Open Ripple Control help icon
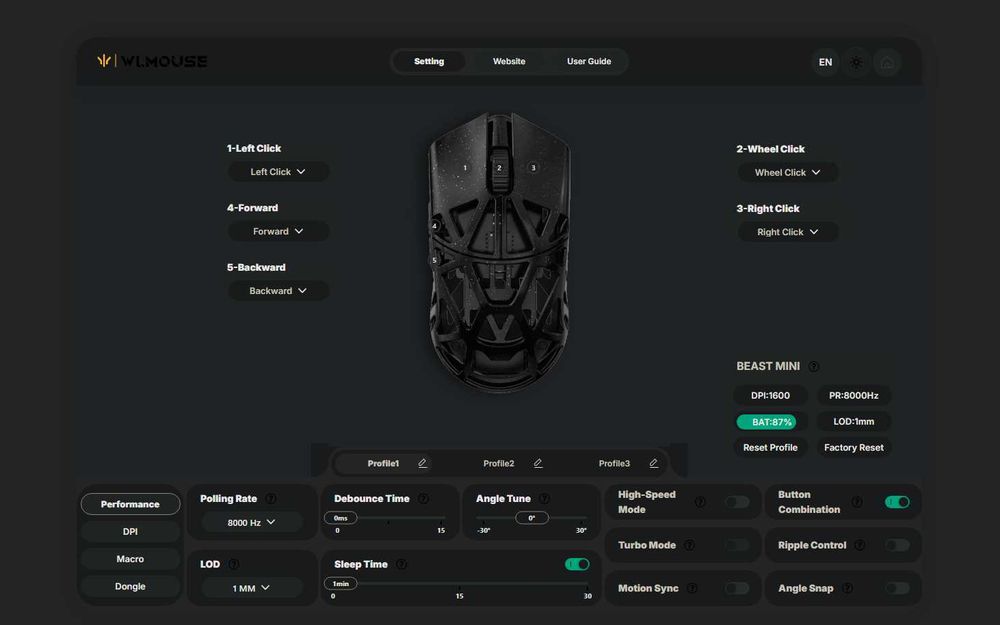This screenshot has width=1000, height=625. (860, 545)
